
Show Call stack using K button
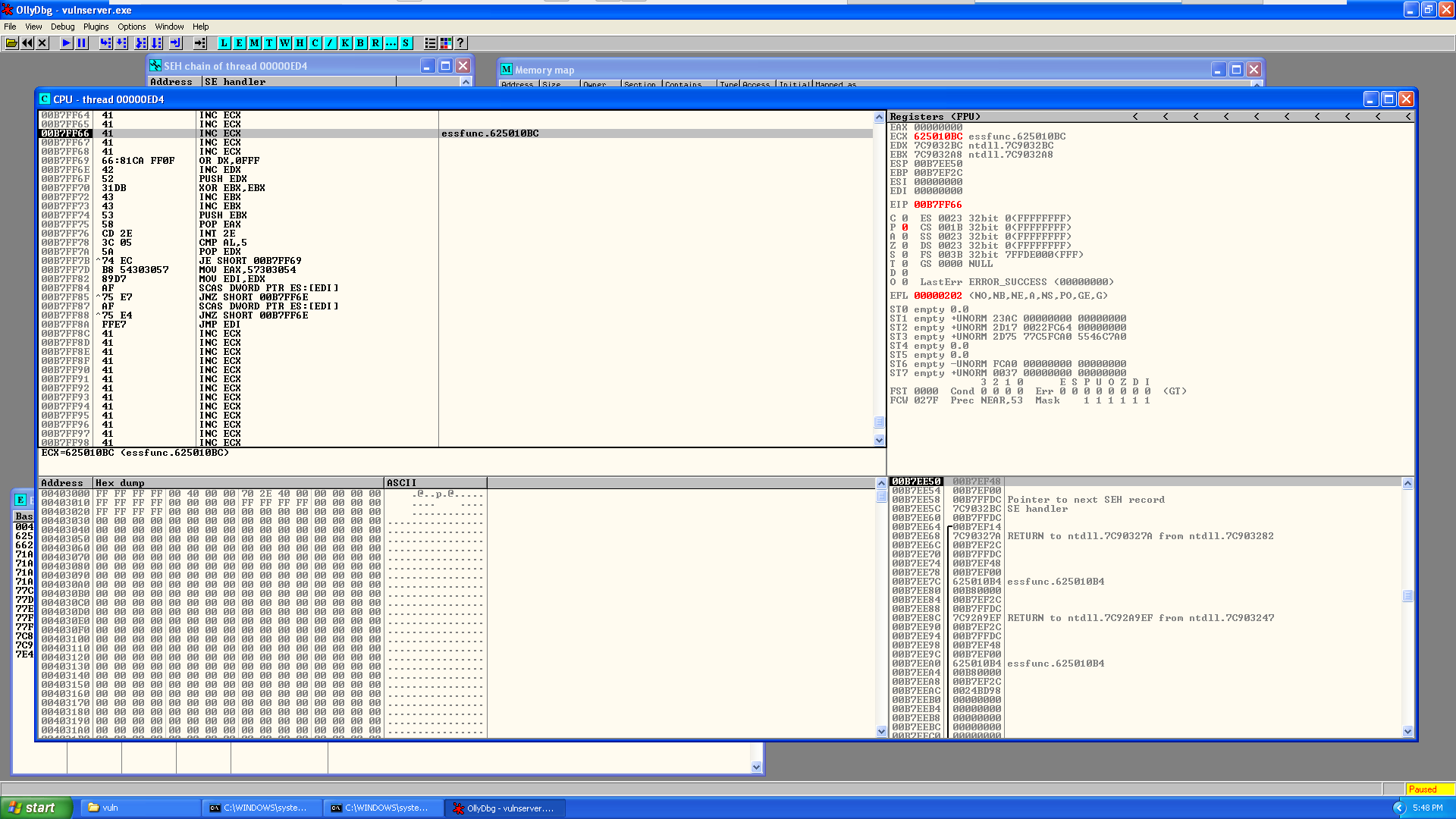click(345, 43)
